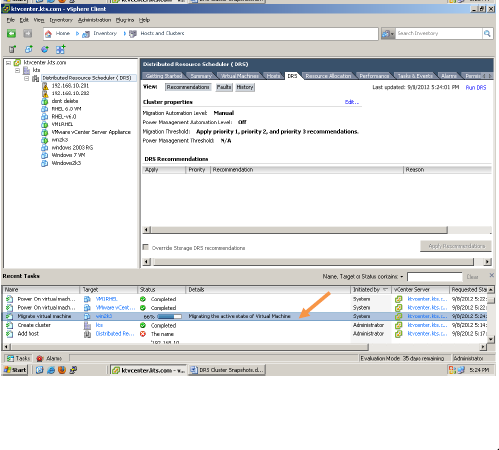Click the Tasks icon in the status bar
Screen dimensions: 499x450
(x=10, y=358)
